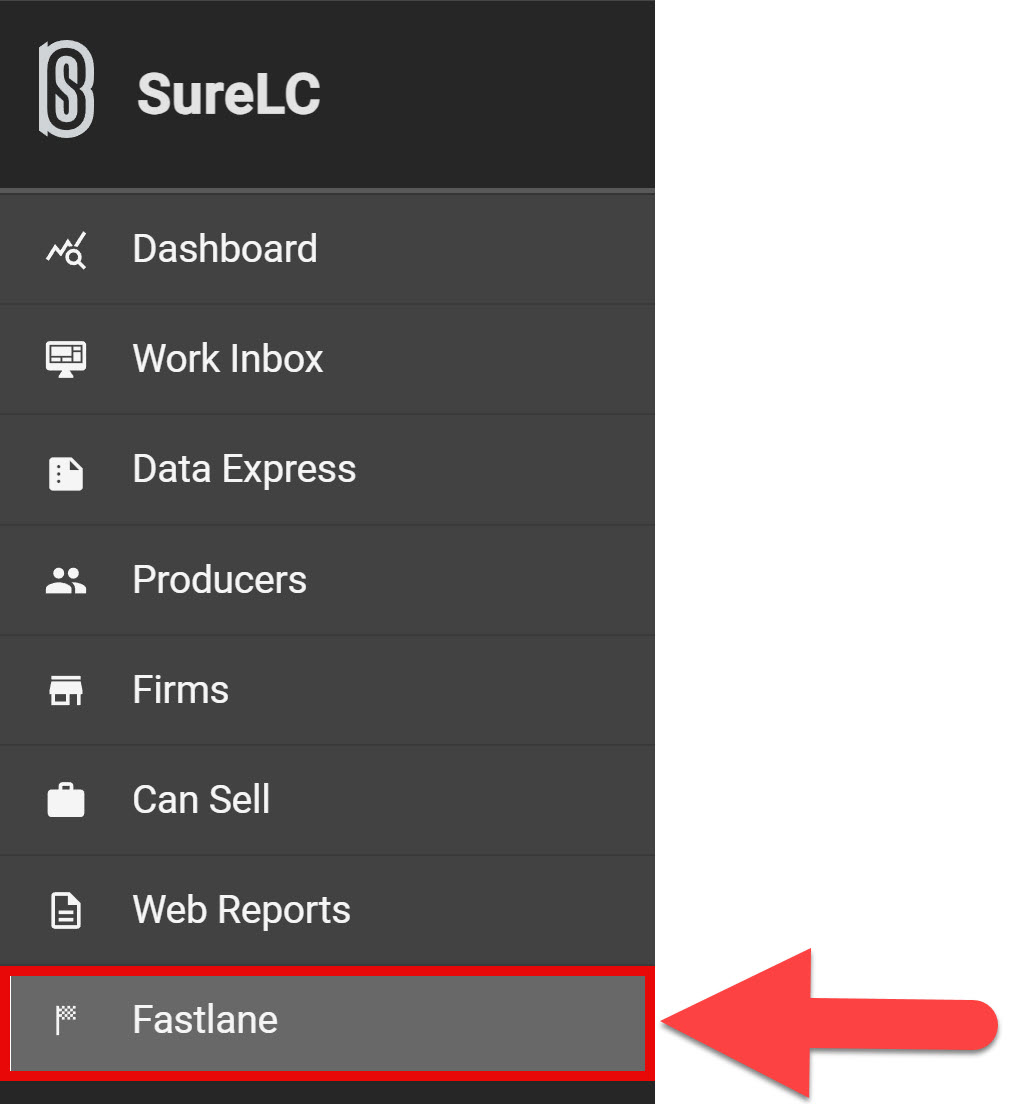Click the Data Express document icon

[x=66, y=472]
